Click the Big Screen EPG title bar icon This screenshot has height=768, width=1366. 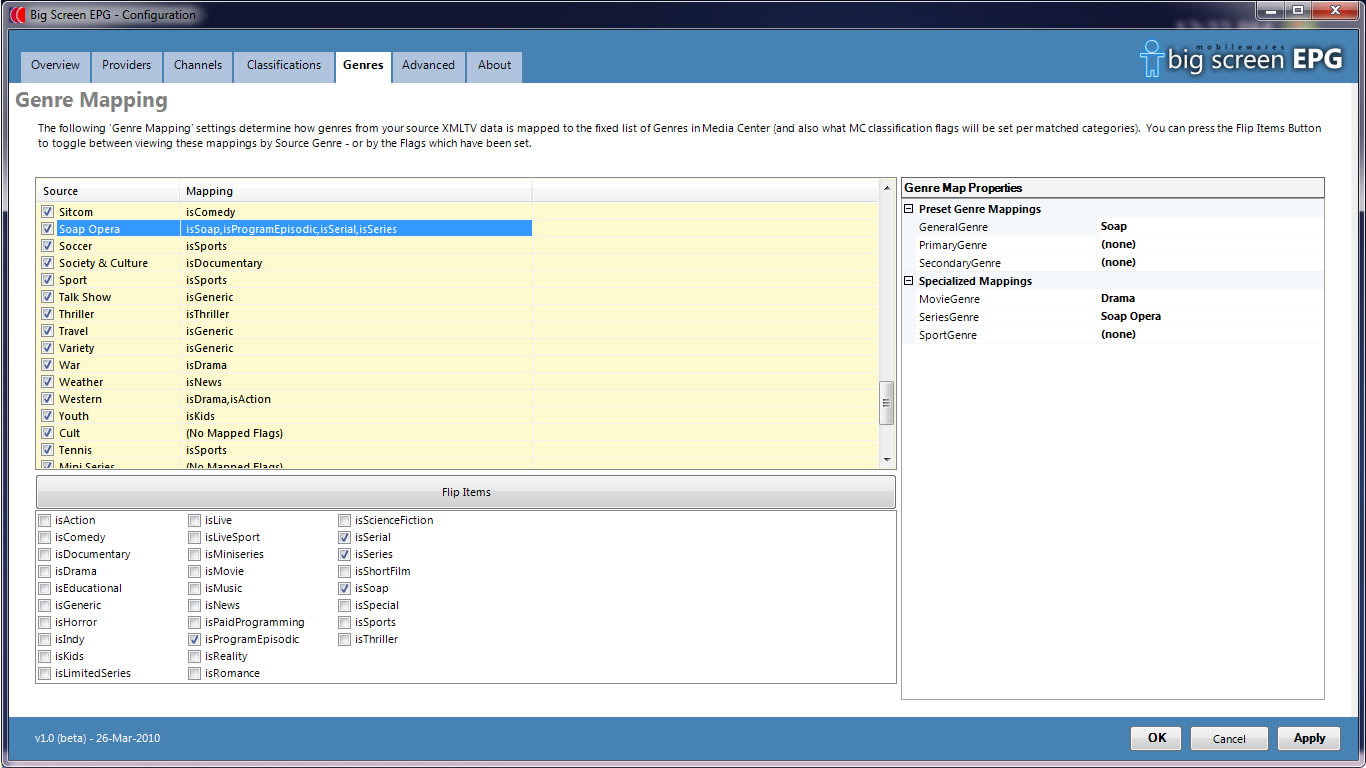[17, 15]
